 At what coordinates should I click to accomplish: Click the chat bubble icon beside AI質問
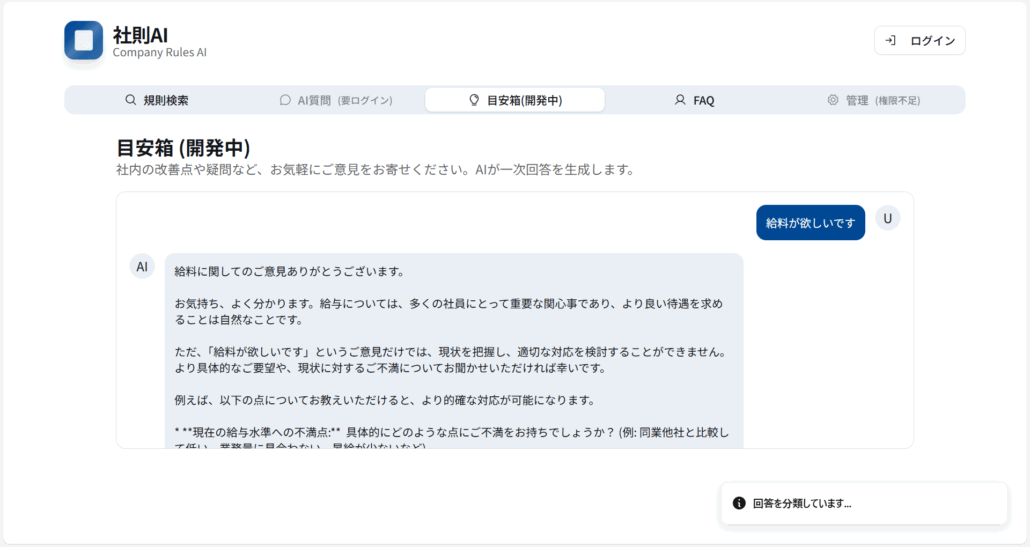coord(285,100)
